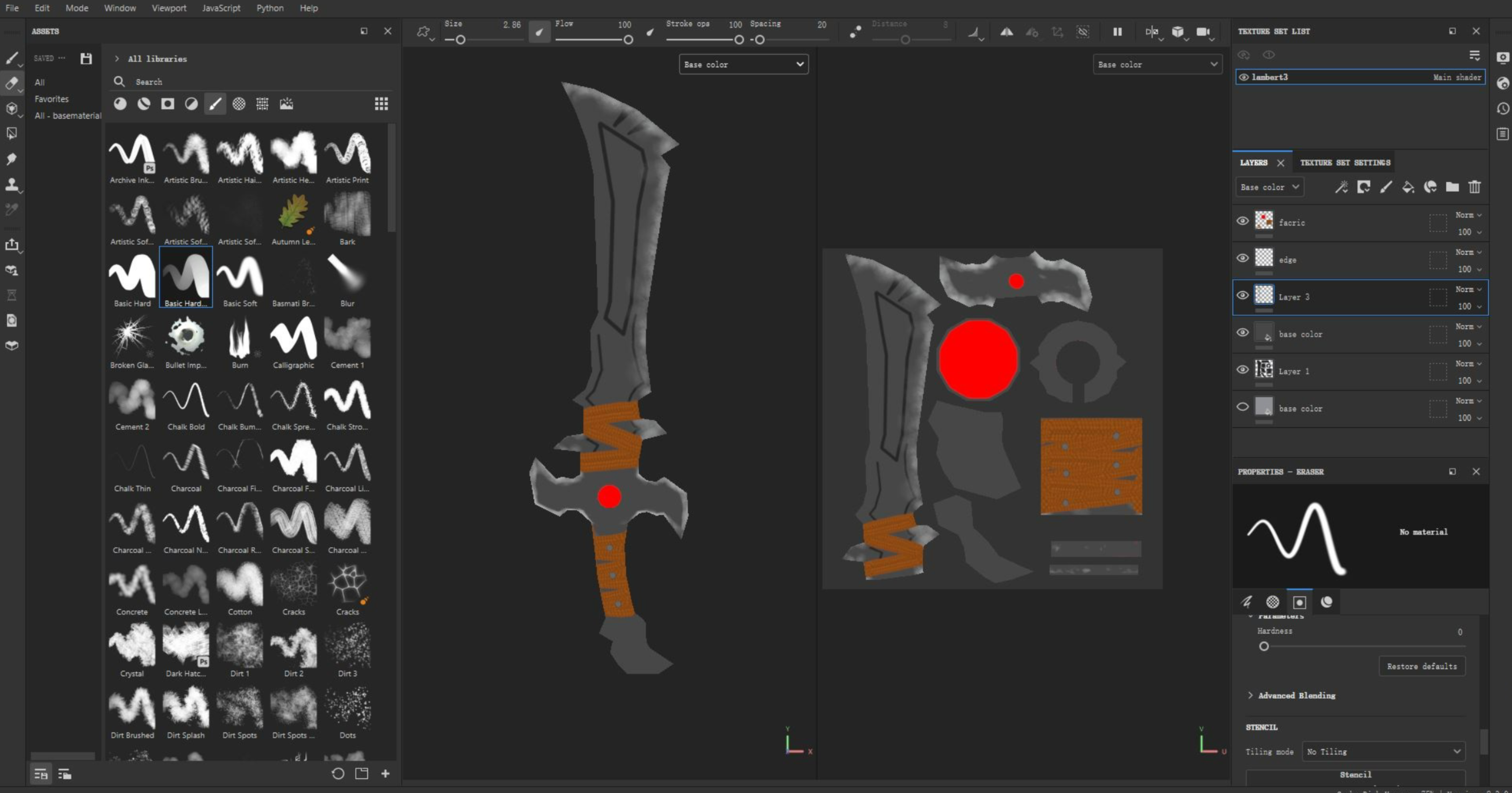The height and width of the screenshot is (793, 1512).
Task: Hide the facric layer
Action: (x=1242, y=221)
